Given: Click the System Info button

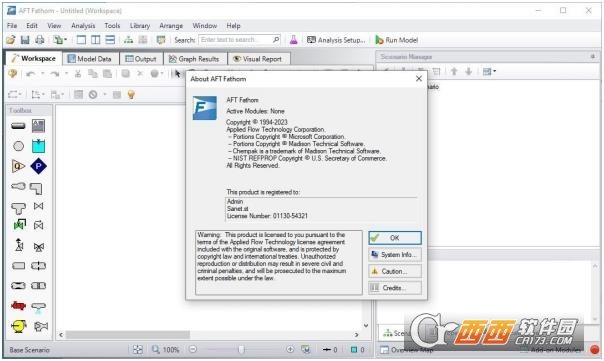Looking at the screenshot, I should 394,254.
